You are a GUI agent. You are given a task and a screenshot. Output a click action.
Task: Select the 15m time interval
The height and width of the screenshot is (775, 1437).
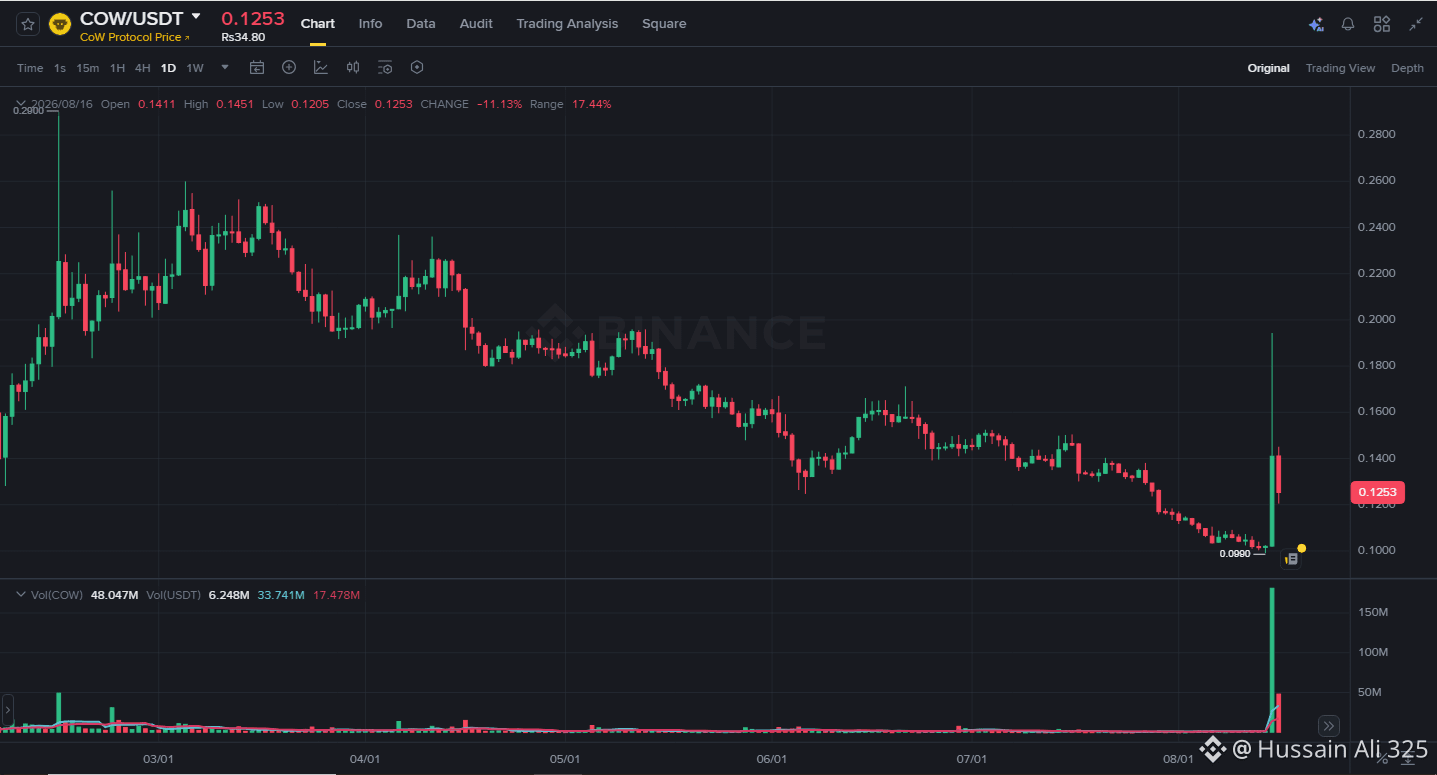tap(88, 68)
